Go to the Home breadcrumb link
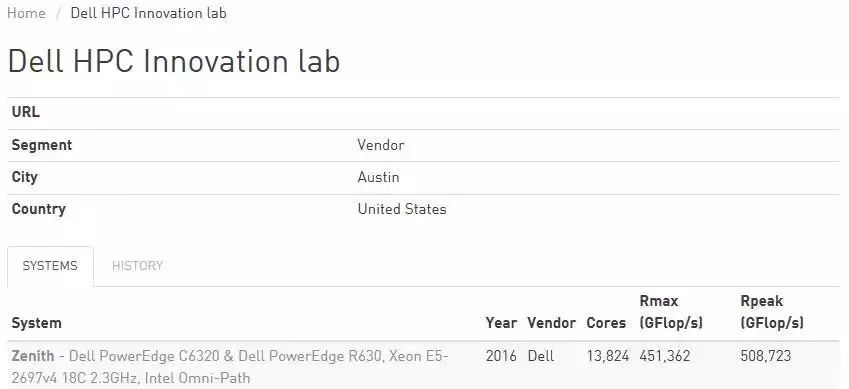 click(x=26, y=14)
